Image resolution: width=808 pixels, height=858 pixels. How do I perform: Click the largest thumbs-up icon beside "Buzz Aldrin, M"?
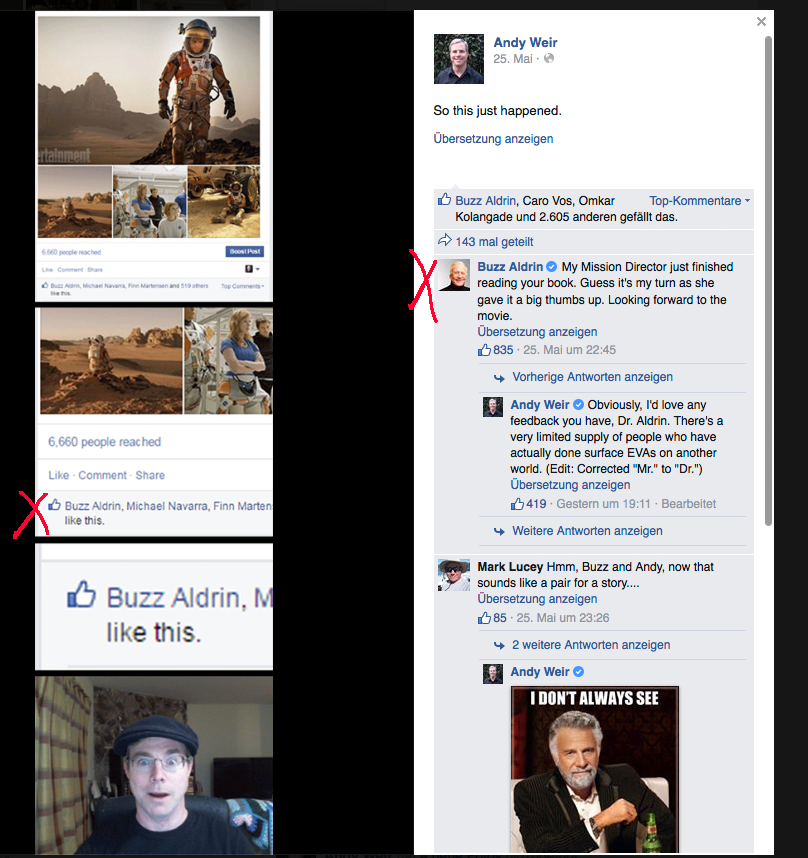[x=82, y=594]
